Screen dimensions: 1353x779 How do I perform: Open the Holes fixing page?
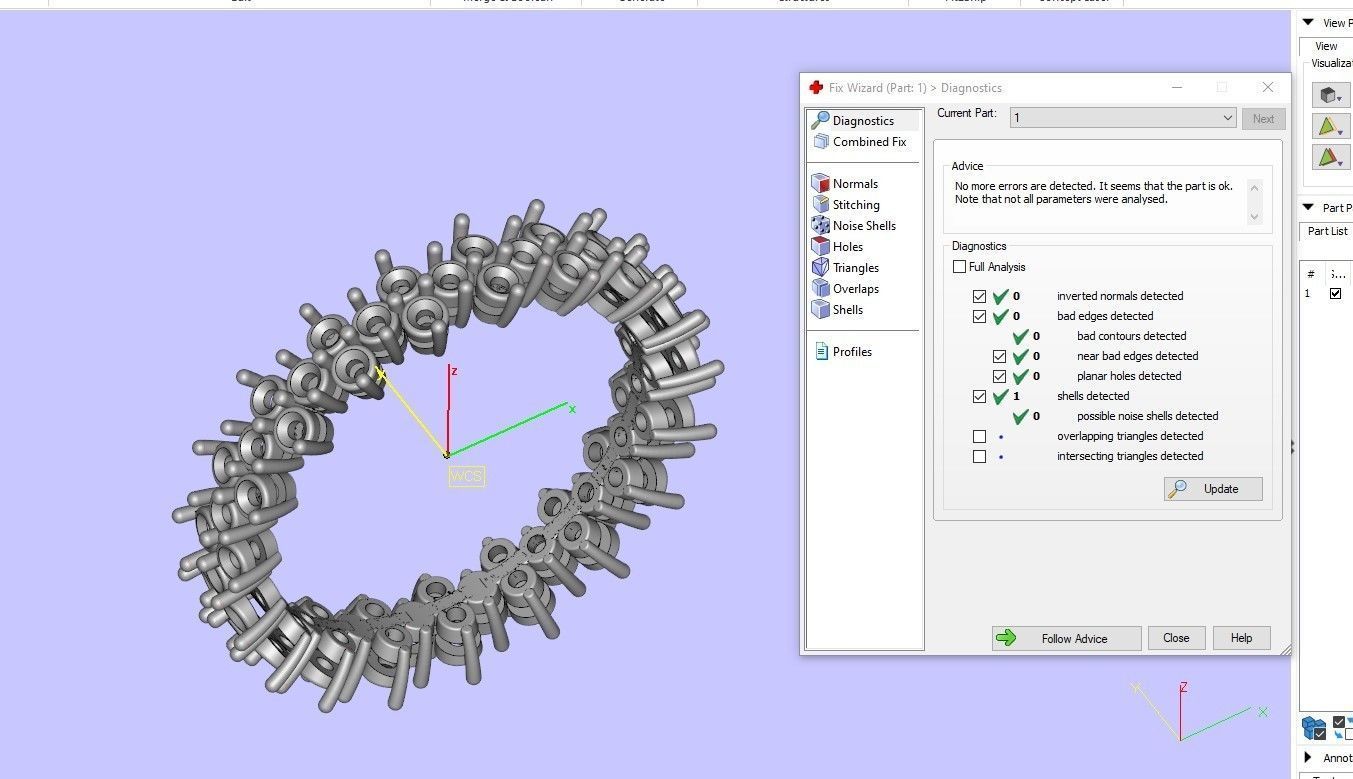point(847,247)
